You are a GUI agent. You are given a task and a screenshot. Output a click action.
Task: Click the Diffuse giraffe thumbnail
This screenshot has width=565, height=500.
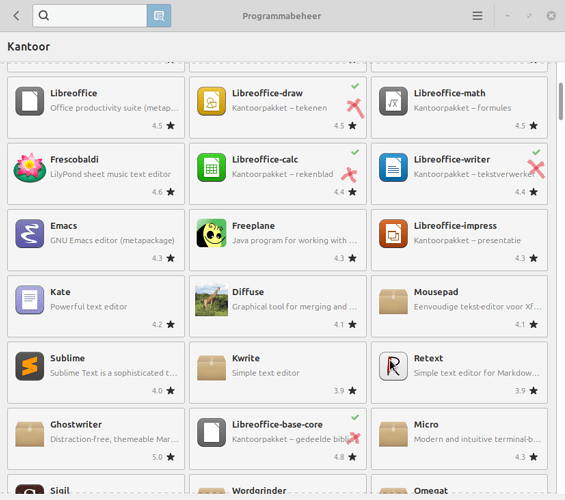212,300
